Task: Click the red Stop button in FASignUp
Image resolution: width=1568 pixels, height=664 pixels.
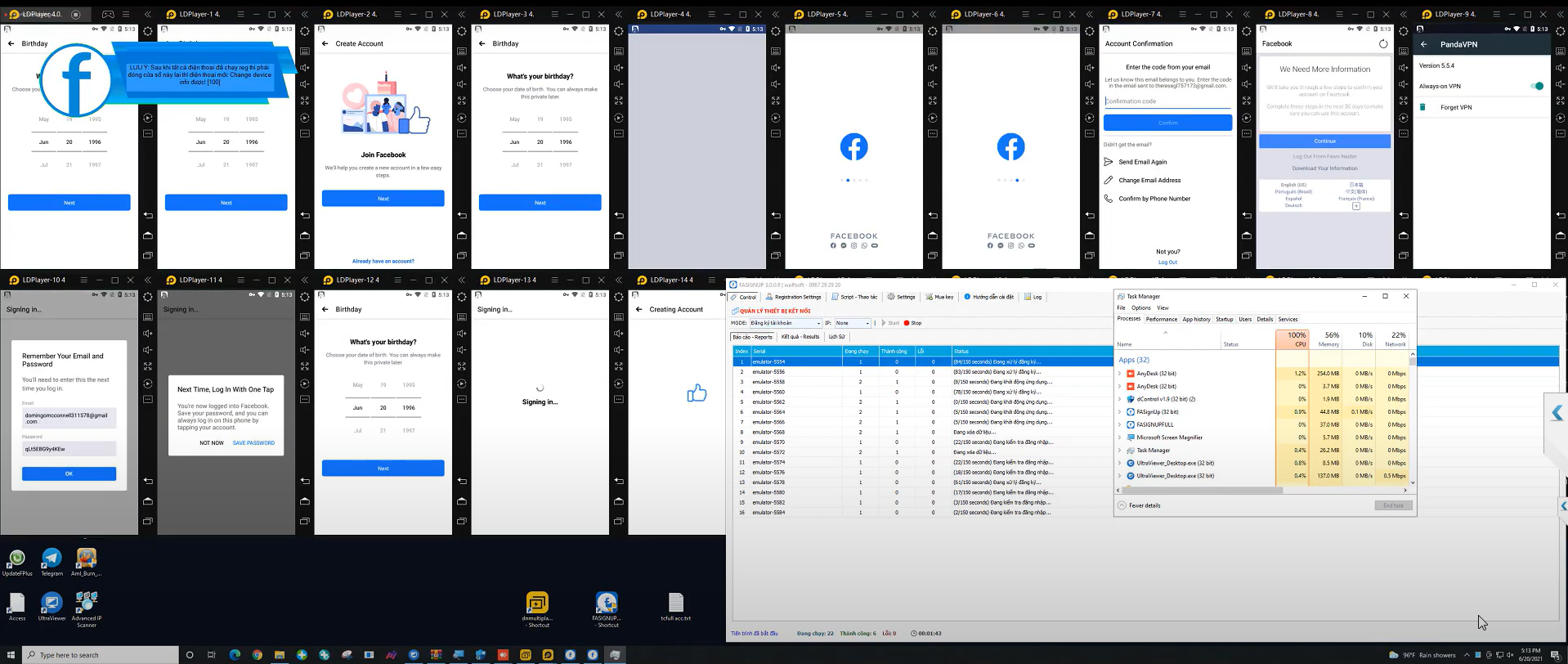Action: tap(912, 323)
